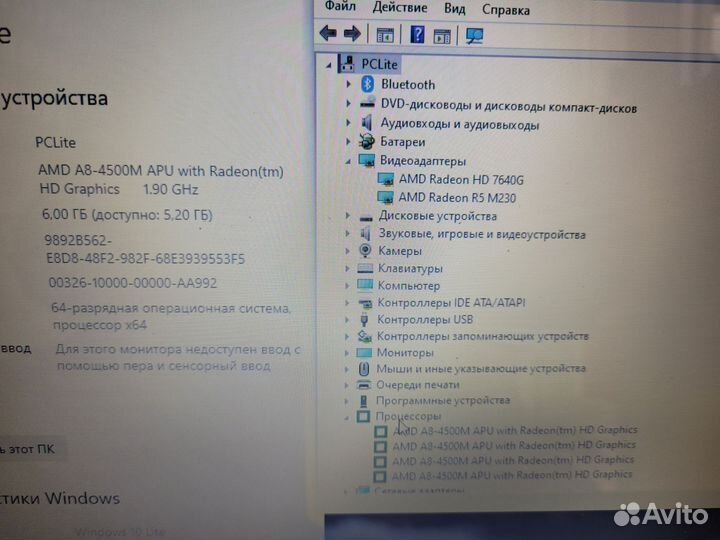Screen dimensions: 720x540
Task: Click the icon for Контроллеры IDE ATA/ATAPI
Action: 365,303
